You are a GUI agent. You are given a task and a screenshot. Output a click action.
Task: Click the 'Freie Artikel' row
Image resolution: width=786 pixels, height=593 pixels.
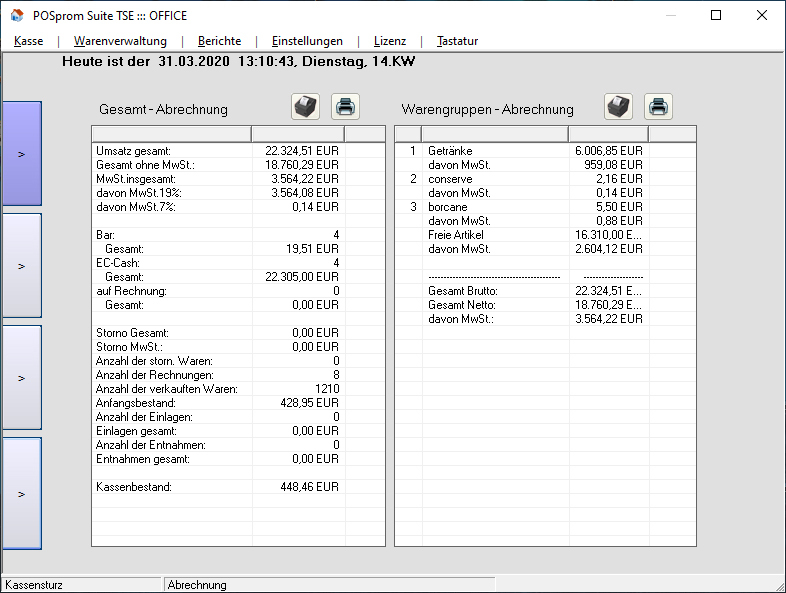(x=545, y=235)
